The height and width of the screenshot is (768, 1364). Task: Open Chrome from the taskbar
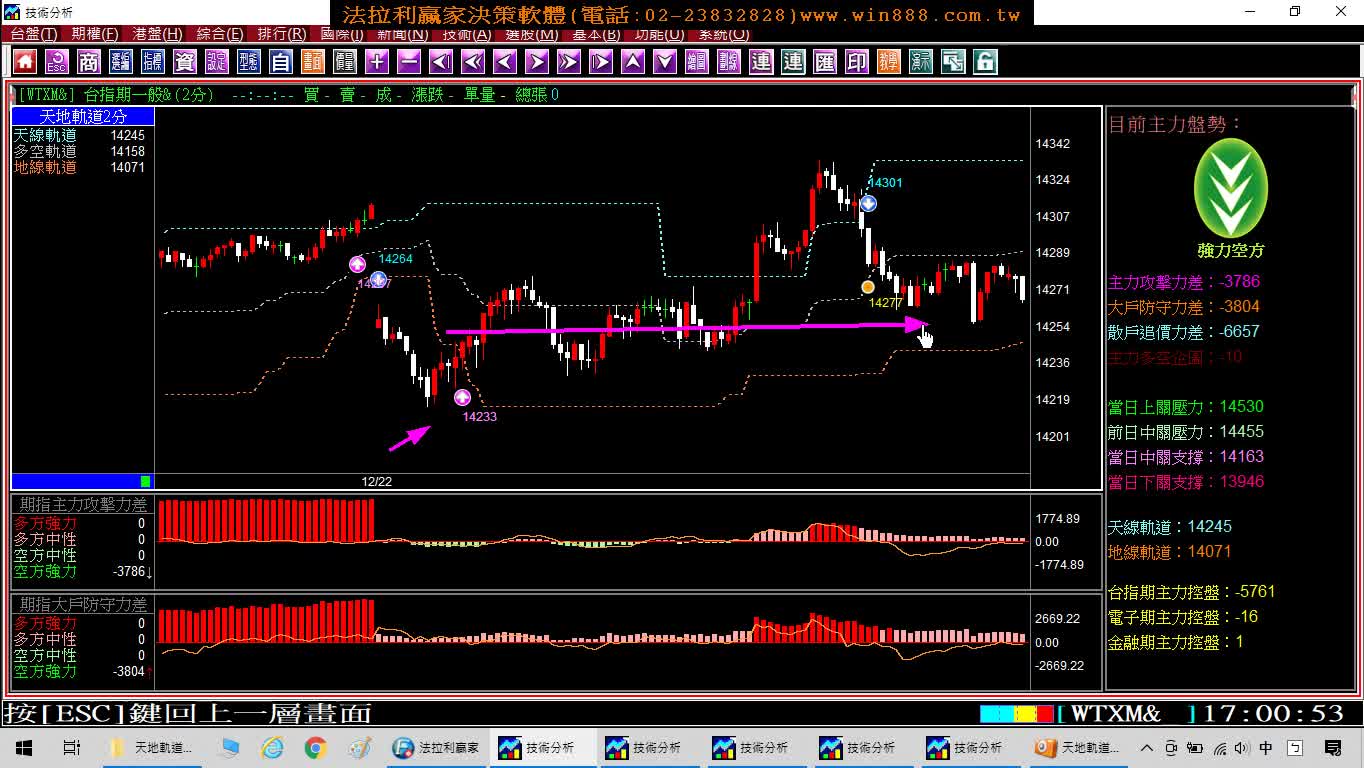click(316, 747)
